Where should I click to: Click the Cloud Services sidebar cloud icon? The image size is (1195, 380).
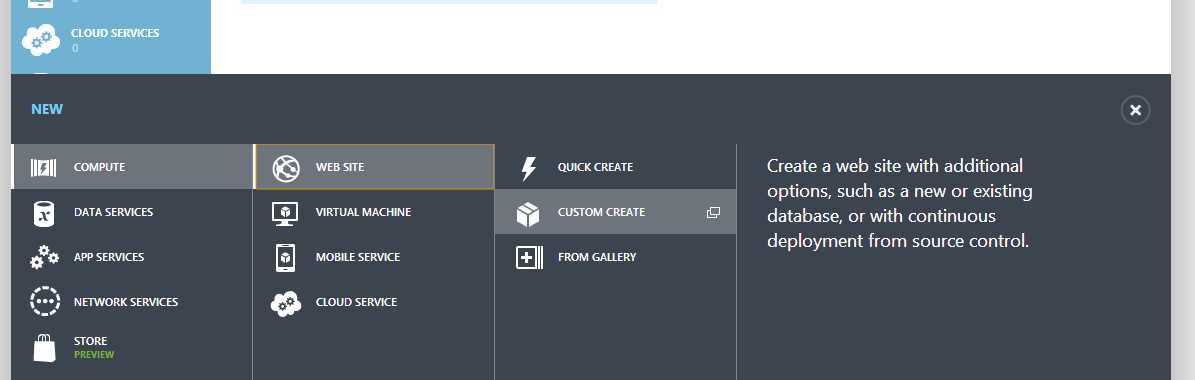[x=40, y=40]
